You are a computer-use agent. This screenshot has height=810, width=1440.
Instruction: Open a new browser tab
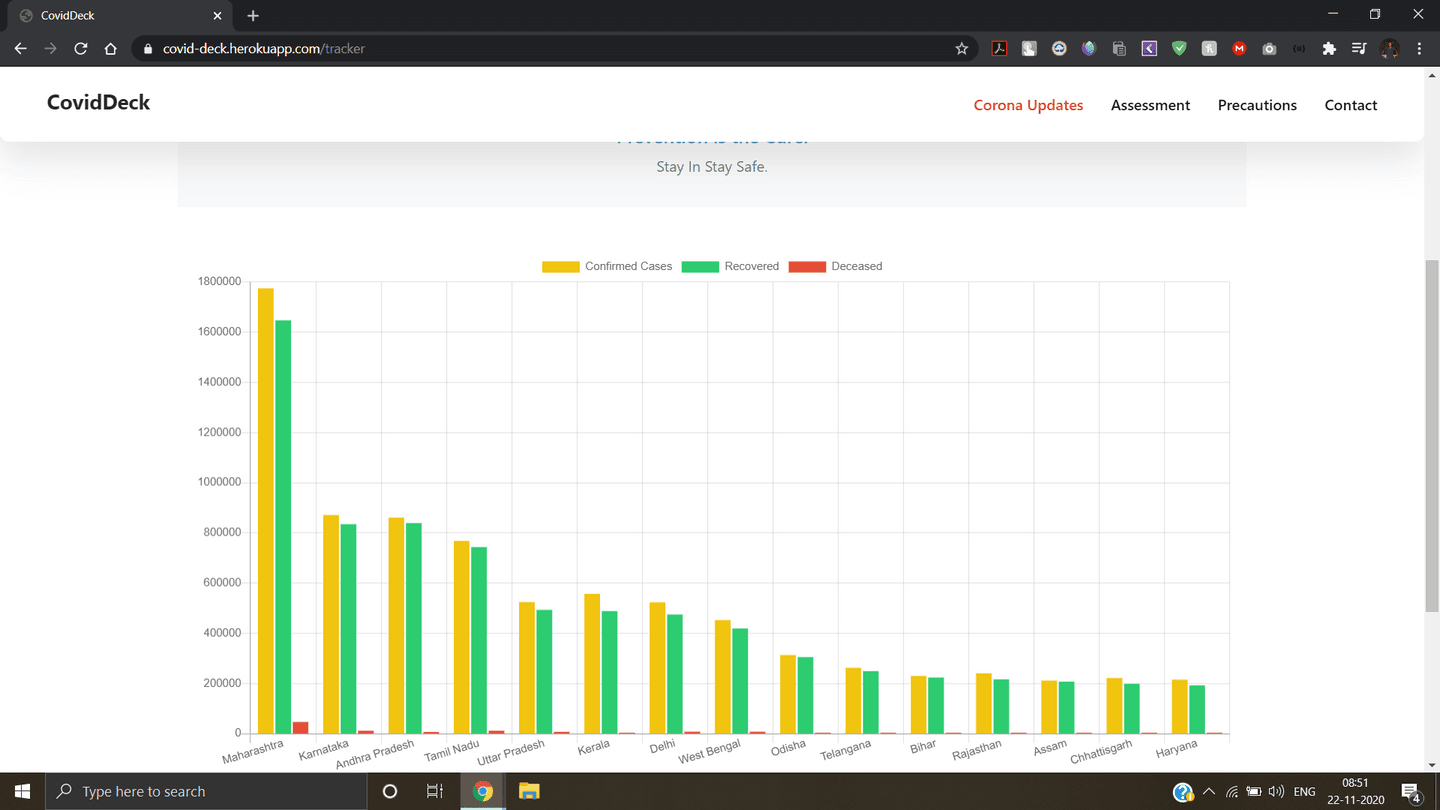(253, 16)
